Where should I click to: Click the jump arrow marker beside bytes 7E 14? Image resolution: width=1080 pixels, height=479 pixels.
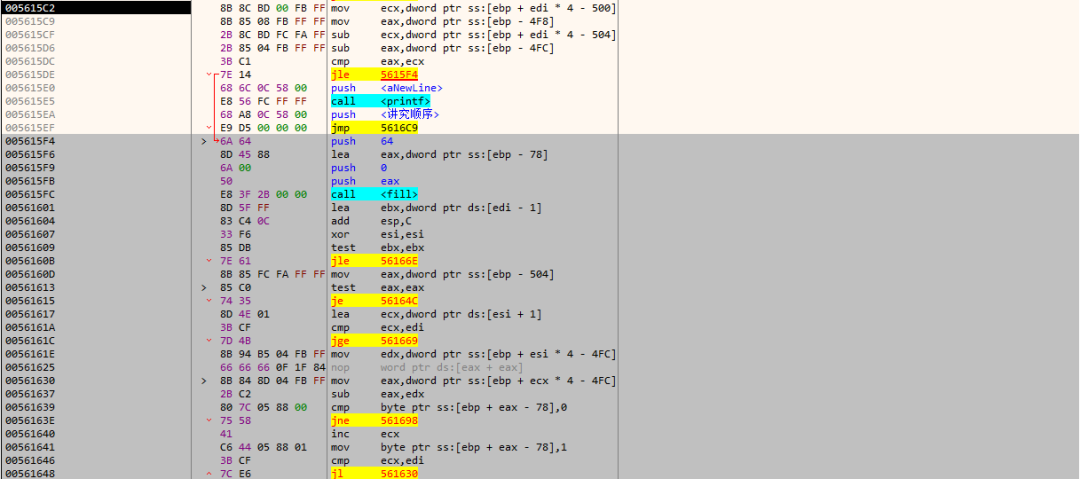pyautogui.click(x=209, y=75)
